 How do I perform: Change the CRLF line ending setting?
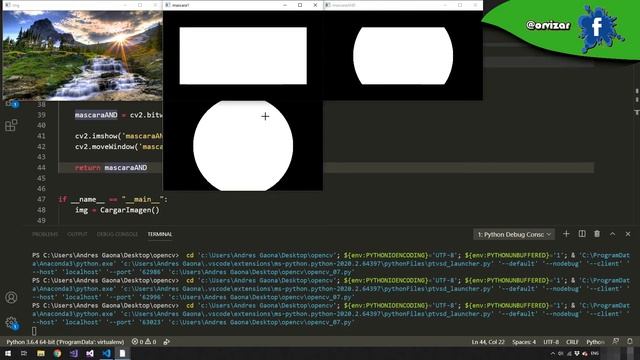click(x=572, y=342)
